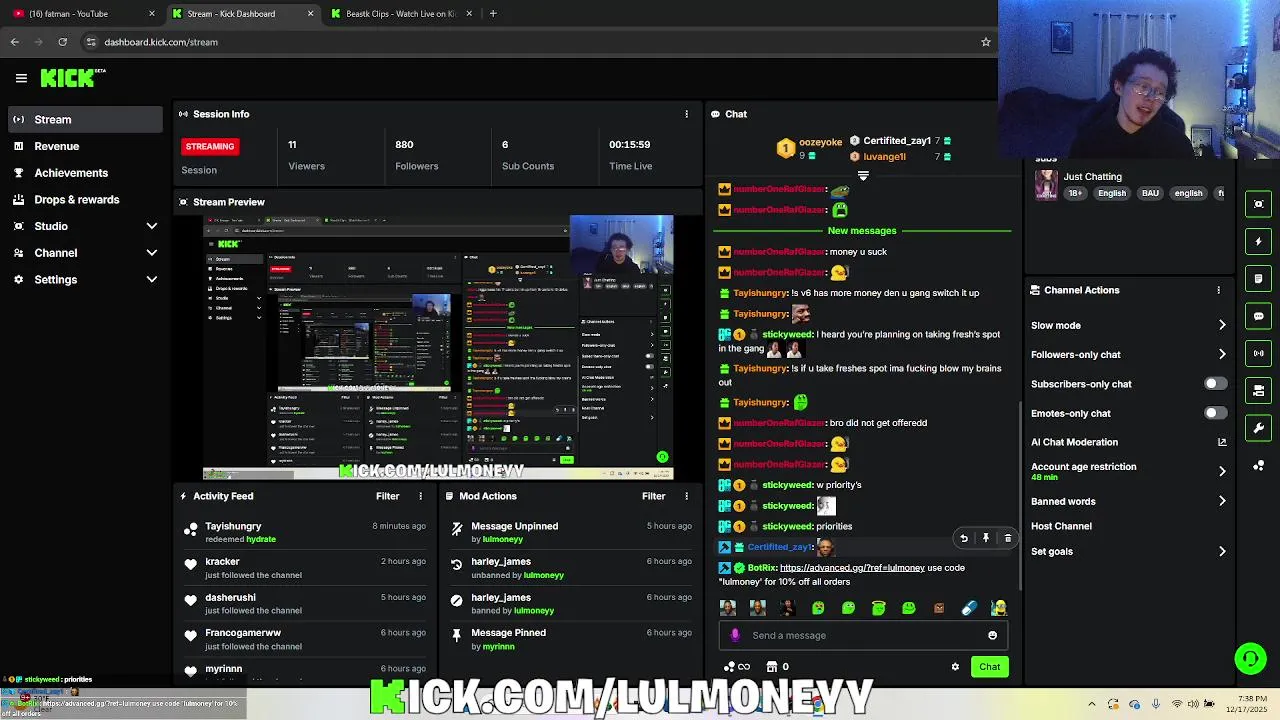Open Activity Feed three-dot options

(x=420, y=496)
